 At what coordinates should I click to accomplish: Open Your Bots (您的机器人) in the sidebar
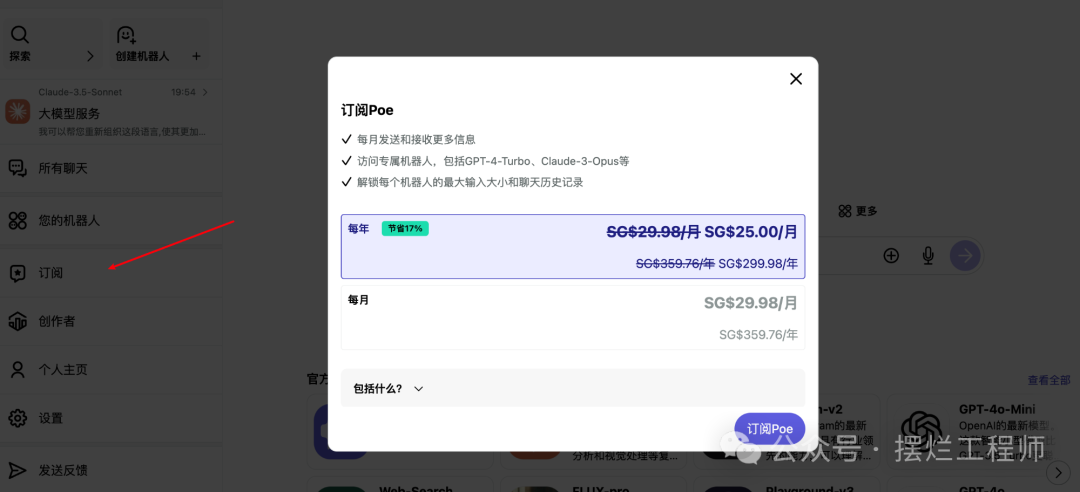click(68, 220)
